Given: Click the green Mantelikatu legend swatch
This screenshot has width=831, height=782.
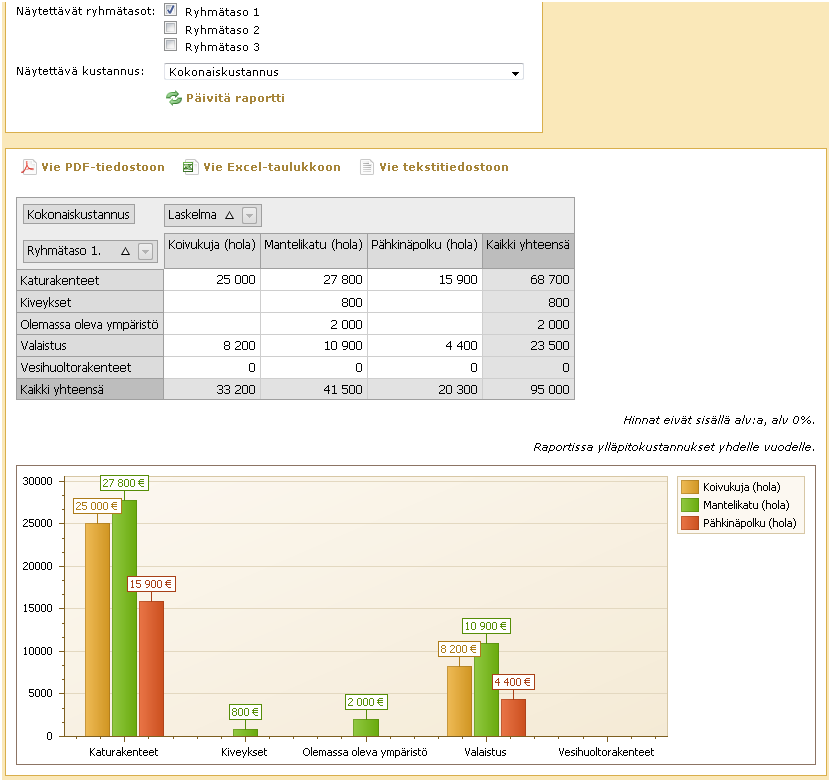Looking at the screenshot, I should (x=690, y=505).
